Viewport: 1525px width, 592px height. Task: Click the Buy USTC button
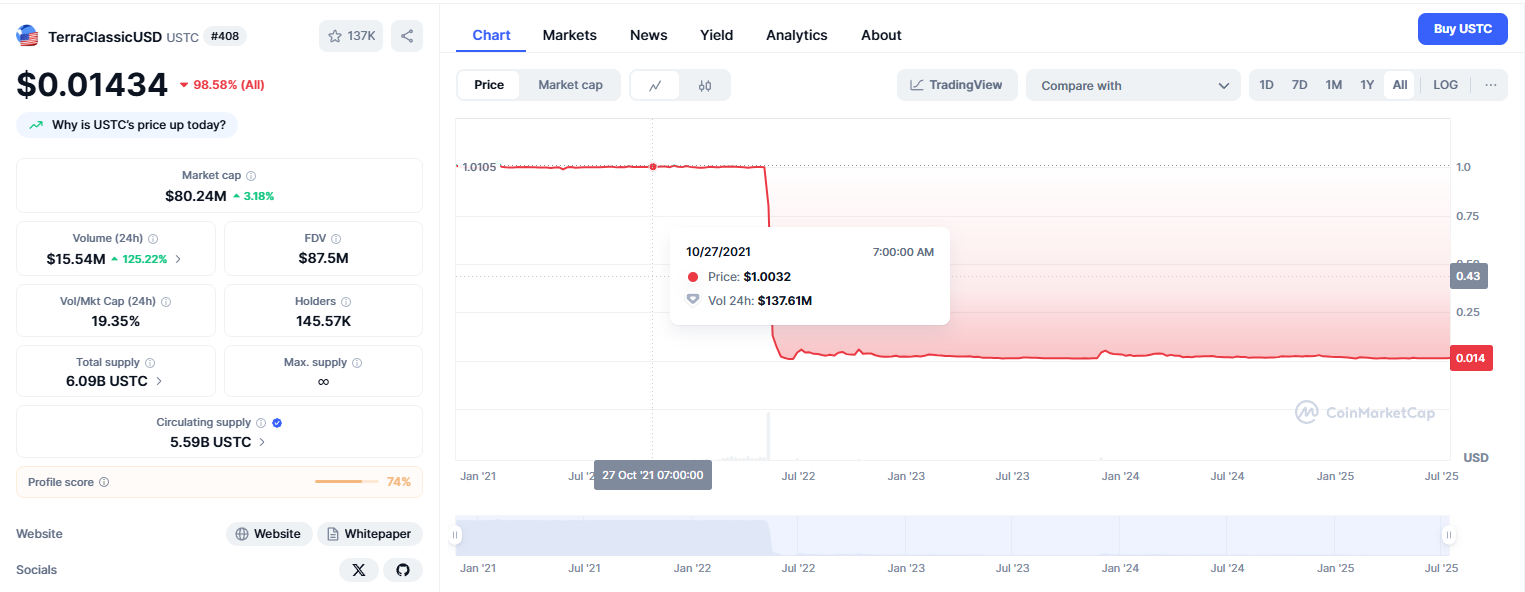(1462, 29)
